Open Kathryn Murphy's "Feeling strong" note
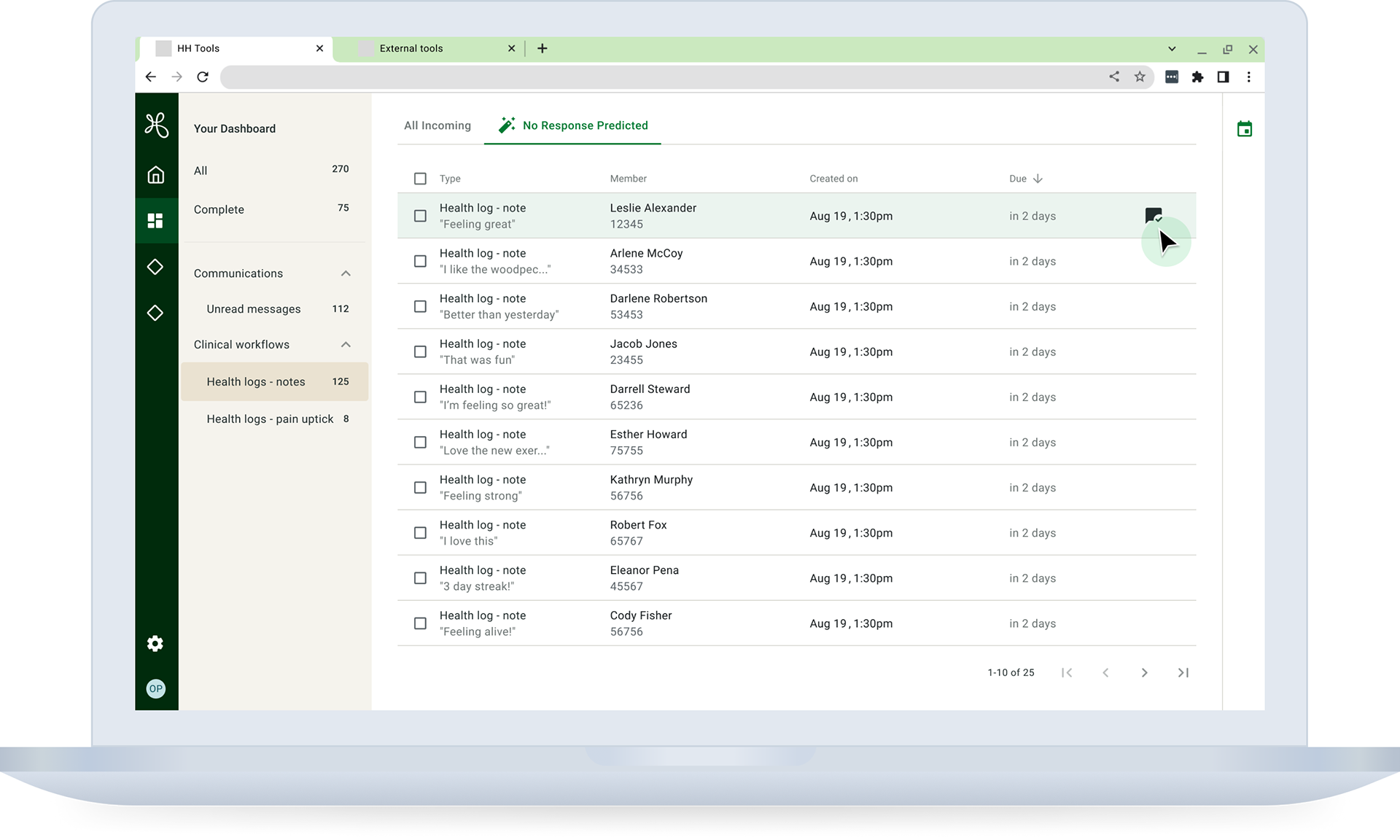The width and height of the screenshot is (1400, 840). pos(481,496)
